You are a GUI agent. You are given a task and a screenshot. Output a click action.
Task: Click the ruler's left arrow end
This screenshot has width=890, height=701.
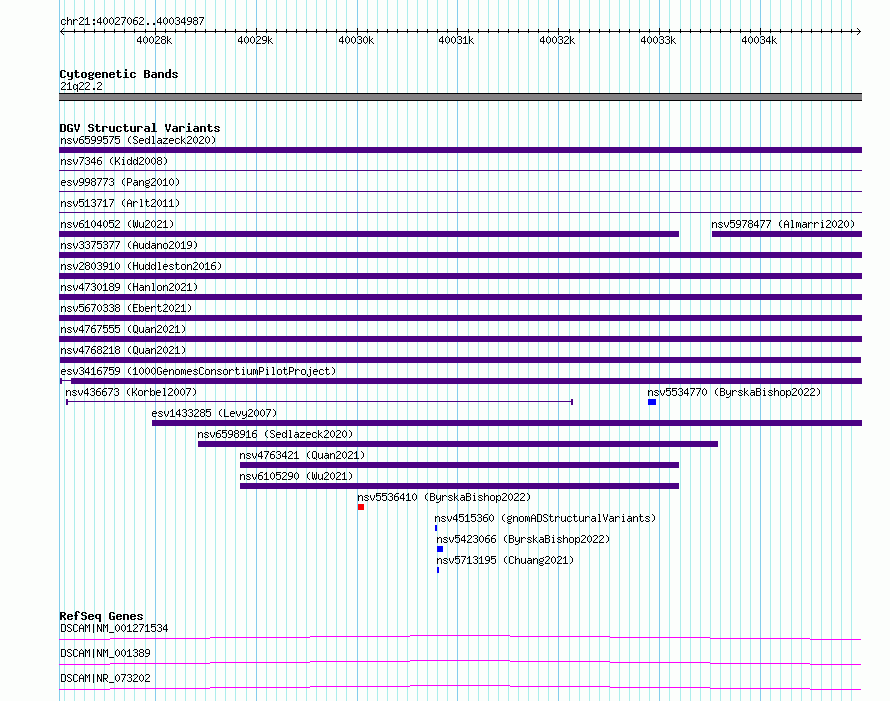click(63, 32)
